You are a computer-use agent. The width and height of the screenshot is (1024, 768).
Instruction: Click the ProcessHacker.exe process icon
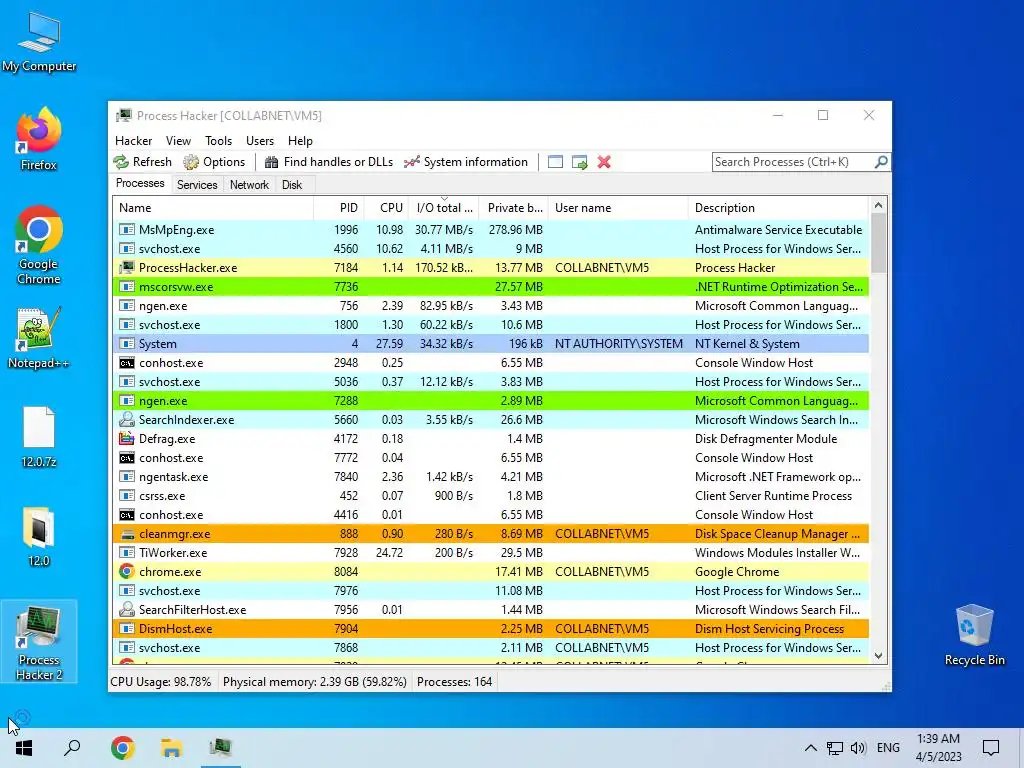pos(127,268)
